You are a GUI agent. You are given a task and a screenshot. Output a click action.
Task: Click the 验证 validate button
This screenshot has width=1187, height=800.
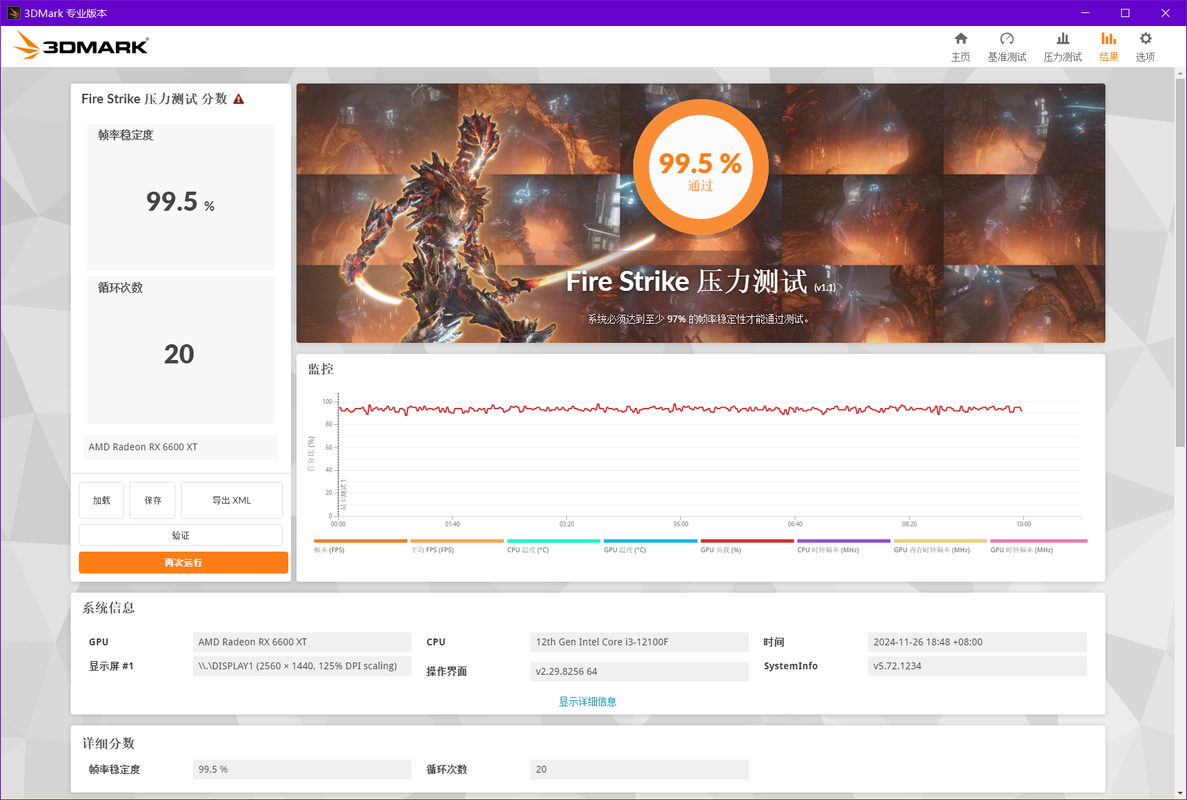point(181,535)
